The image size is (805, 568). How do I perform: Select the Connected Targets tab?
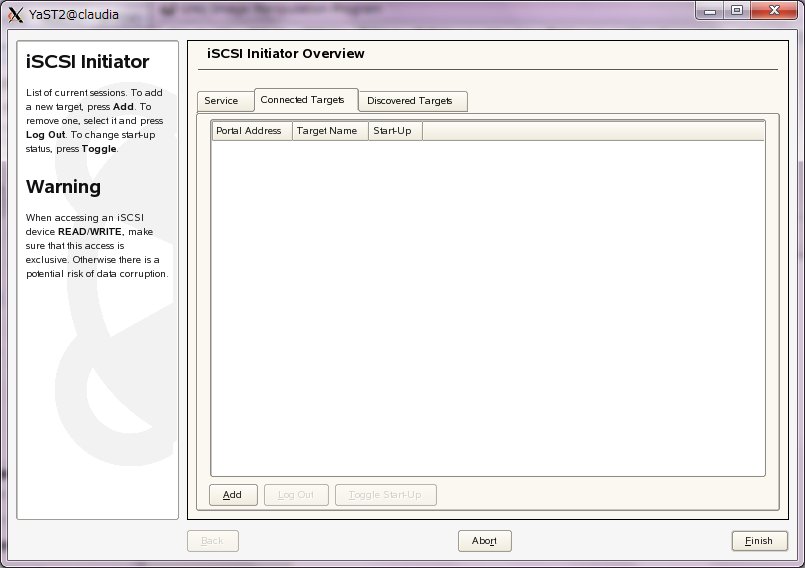pyautogui.click(x=306, y=100)
